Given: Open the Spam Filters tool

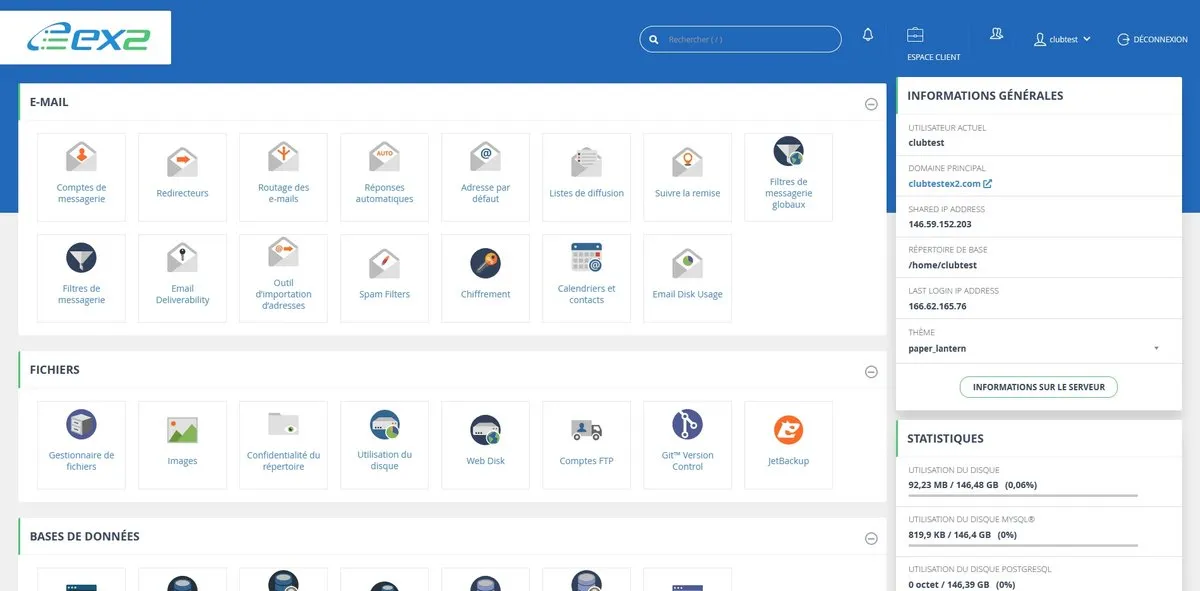Looking at the screenshot, I should (384, 278).
